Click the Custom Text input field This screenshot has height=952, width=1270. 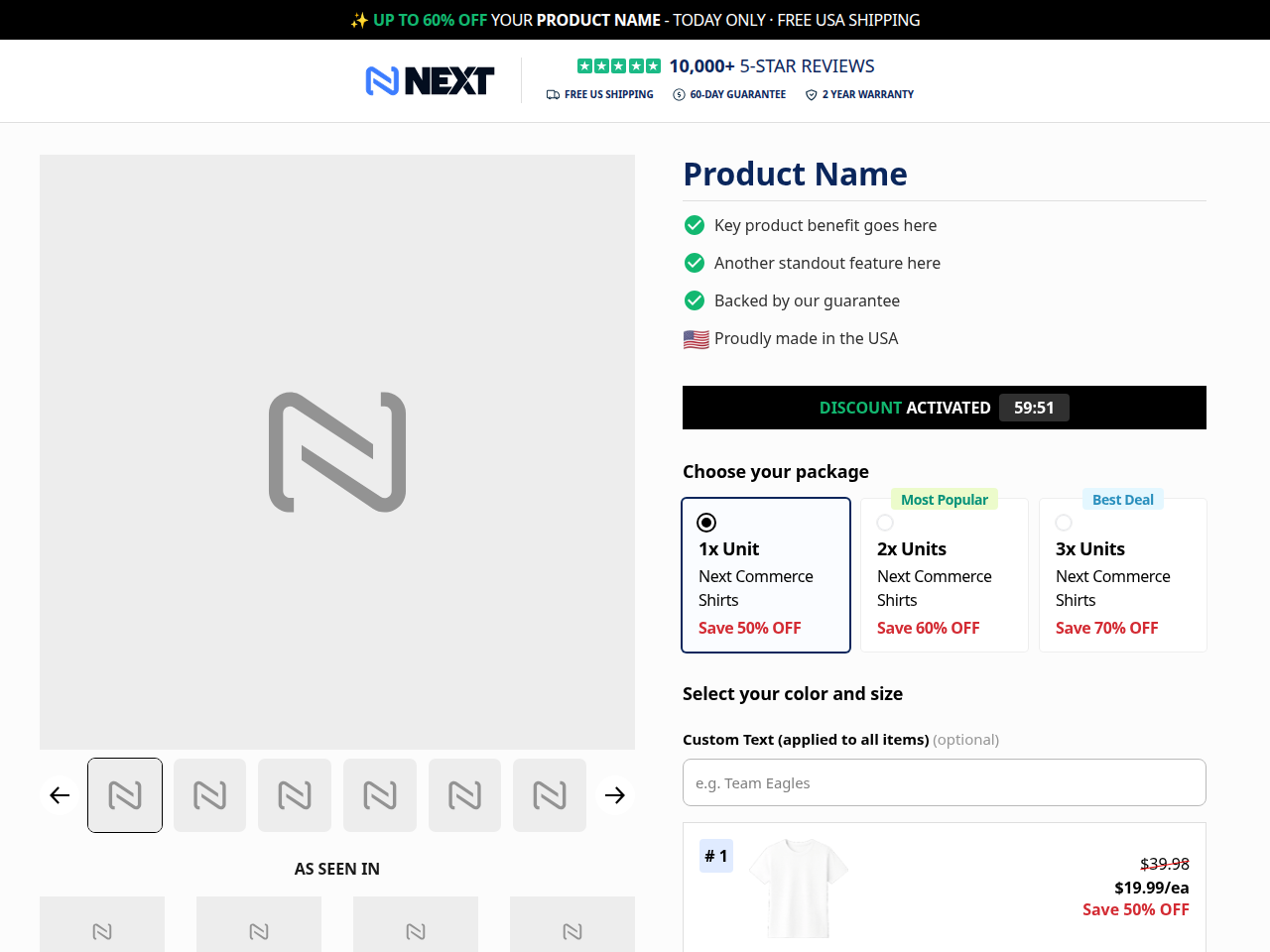point(945,782)
